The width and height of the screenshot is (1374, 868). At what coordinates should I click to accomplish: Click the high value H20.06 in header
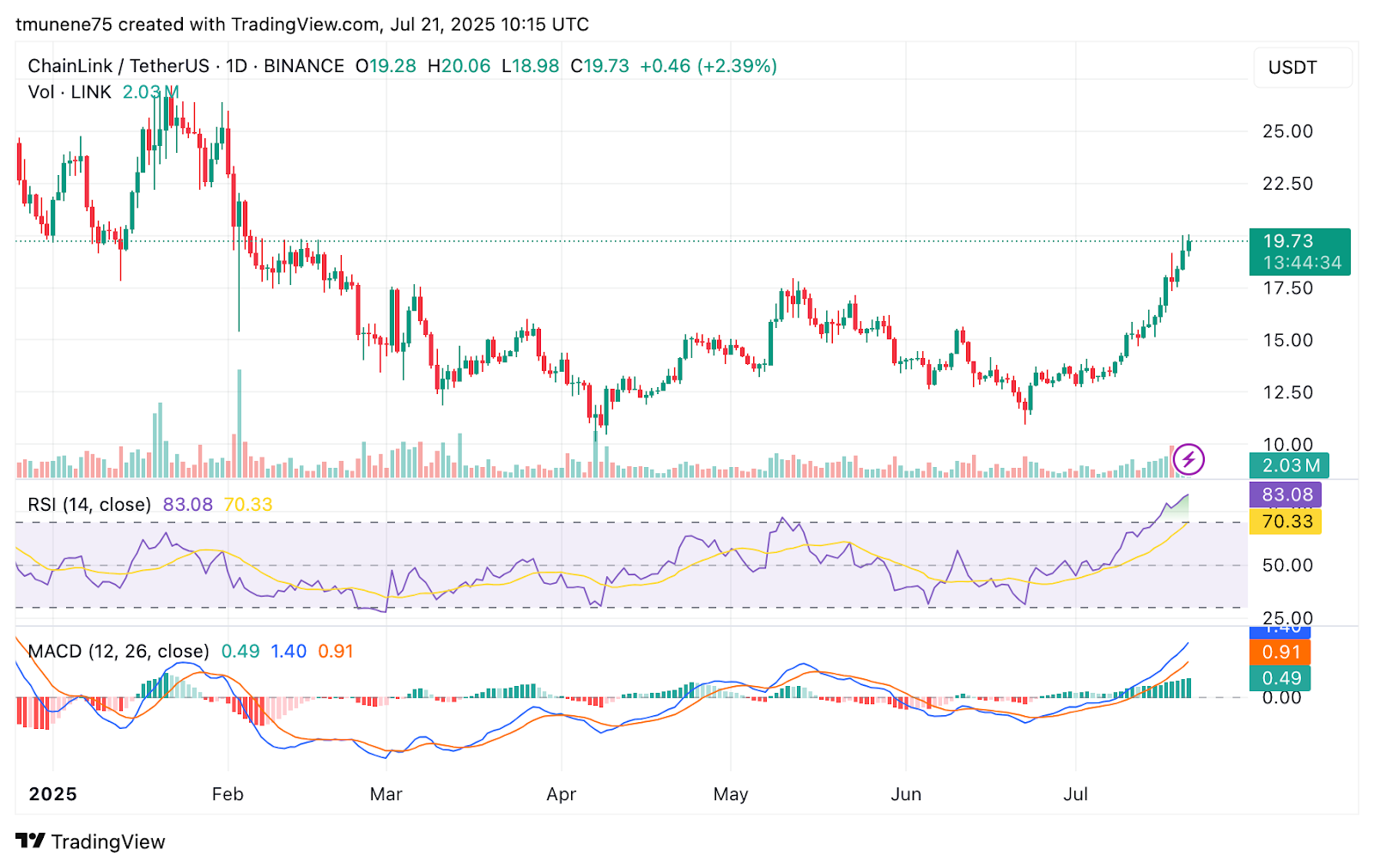(x=459, y=66)
